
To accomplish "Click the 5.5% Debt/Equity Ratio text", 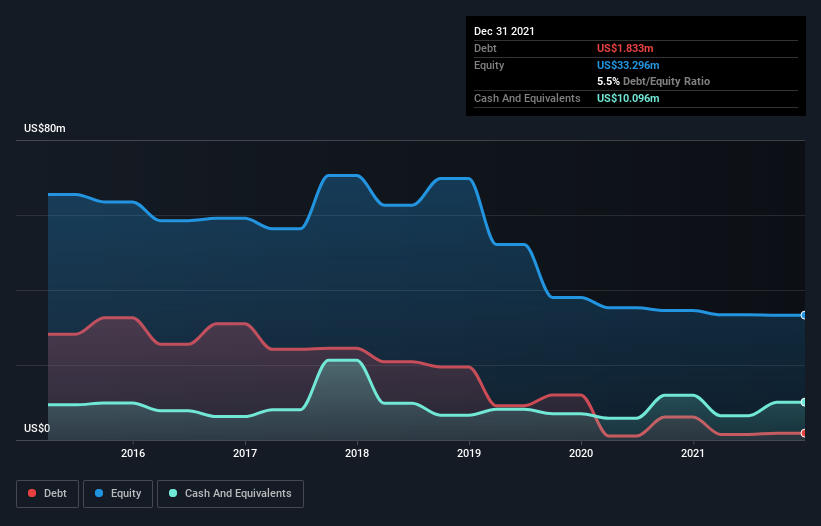I will tap(653, 81).
